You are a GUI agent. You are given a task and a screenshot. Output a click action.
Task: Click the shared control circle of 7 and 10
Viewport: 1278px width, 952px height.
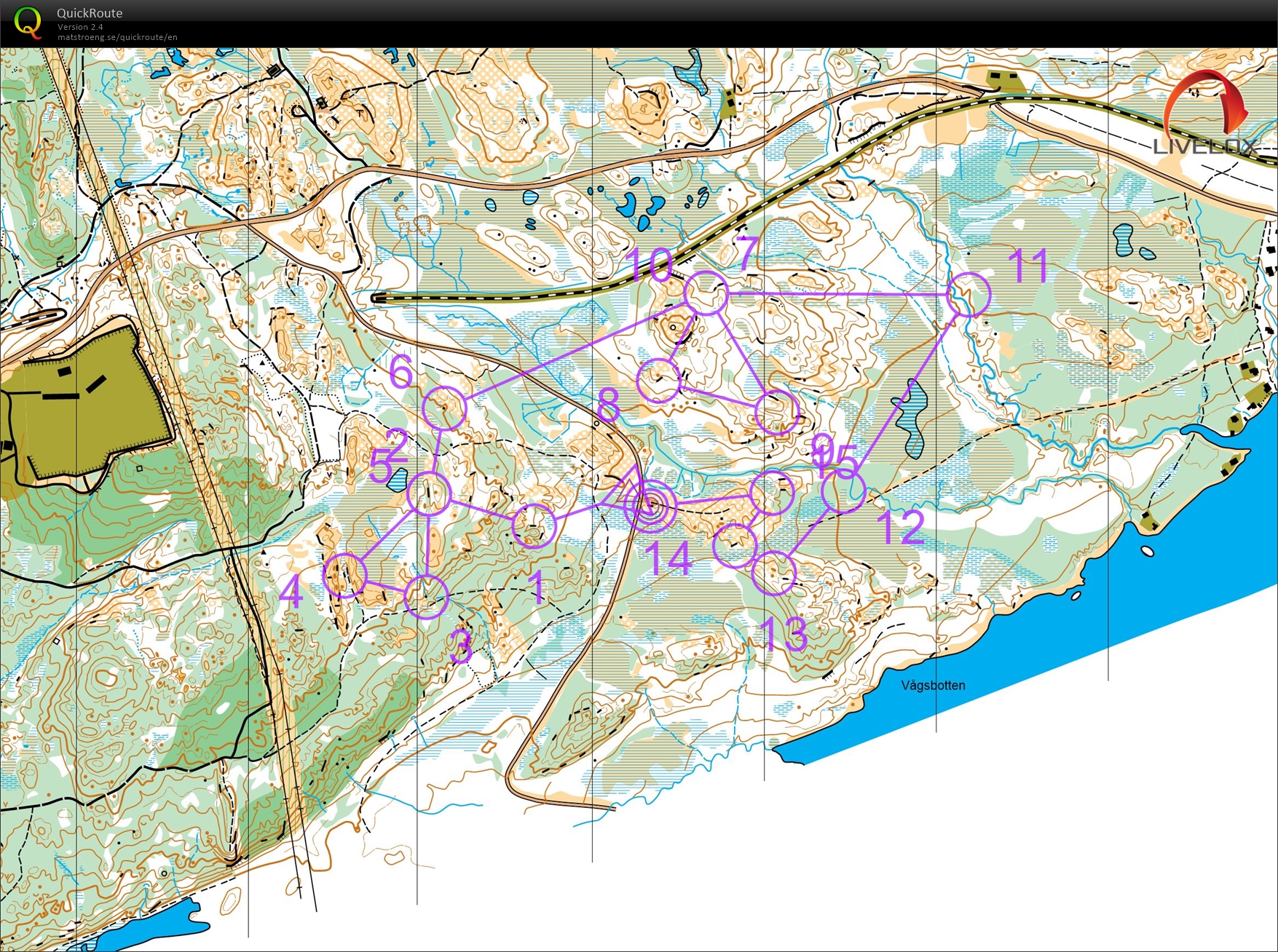pos(706,293)
